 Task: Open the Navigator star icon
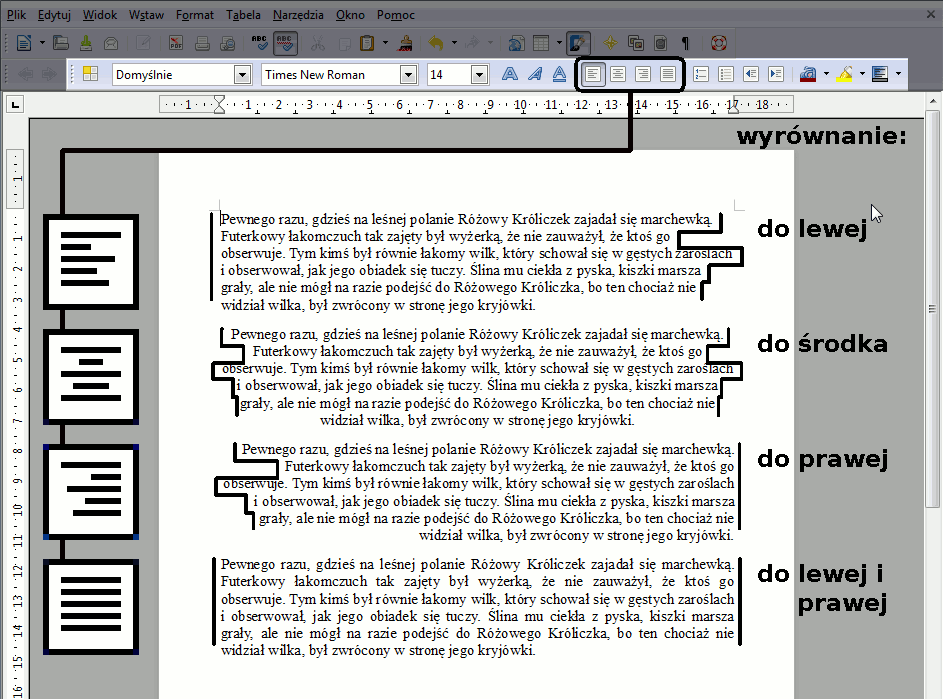pos(610,43)
